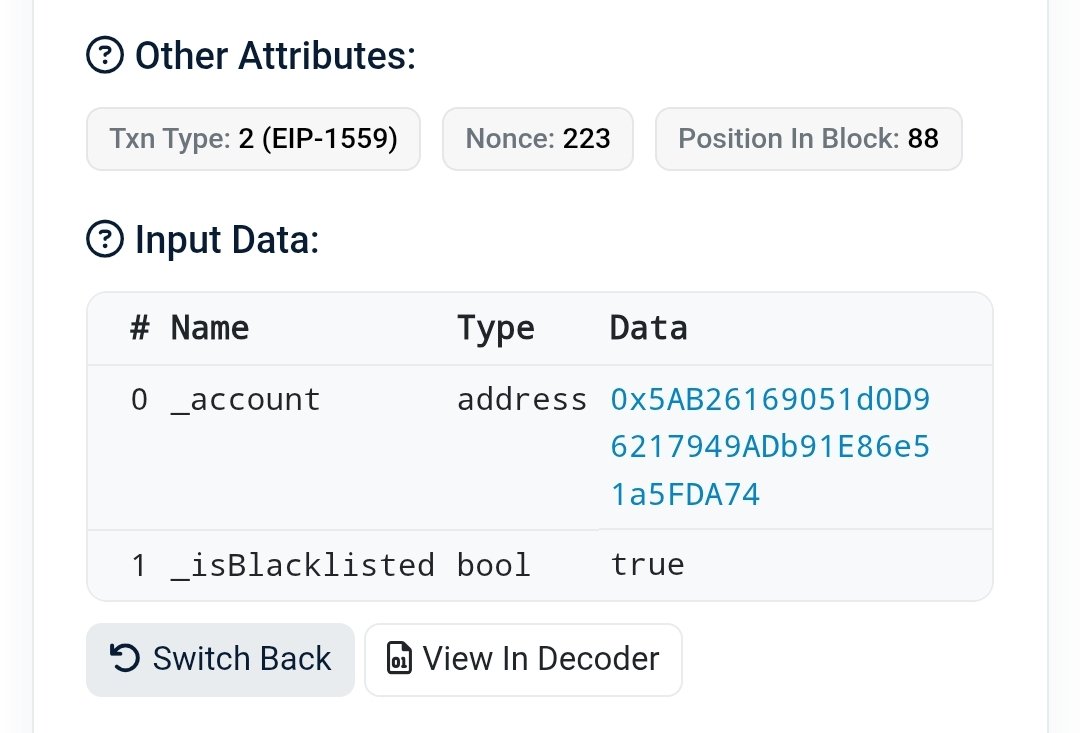Click the Type column header
The image size is (1080, 733).
point(496,328)
